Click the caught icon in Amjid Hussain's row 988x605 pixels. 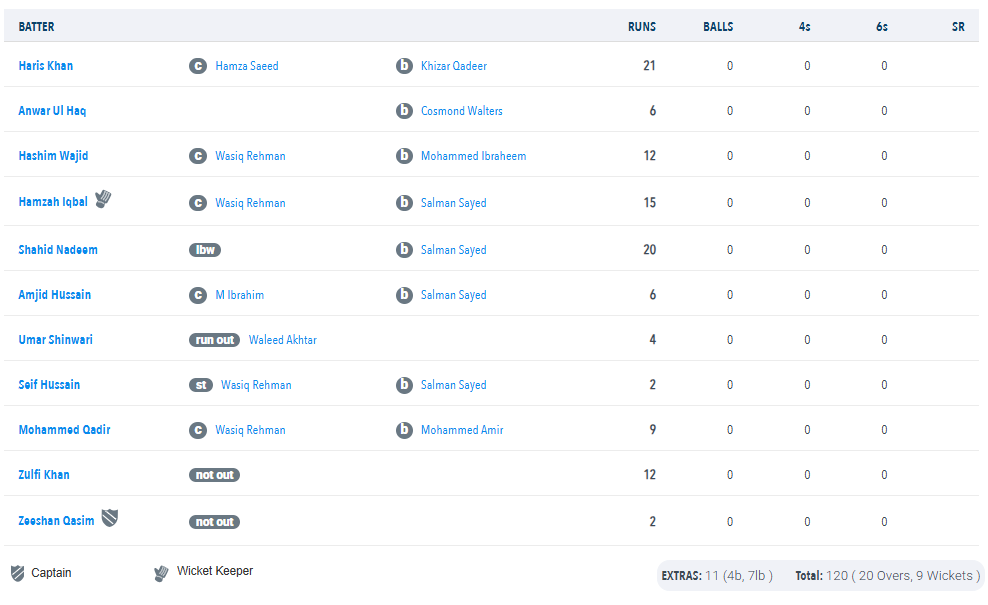pyautogui.click(x=198, y=295)
